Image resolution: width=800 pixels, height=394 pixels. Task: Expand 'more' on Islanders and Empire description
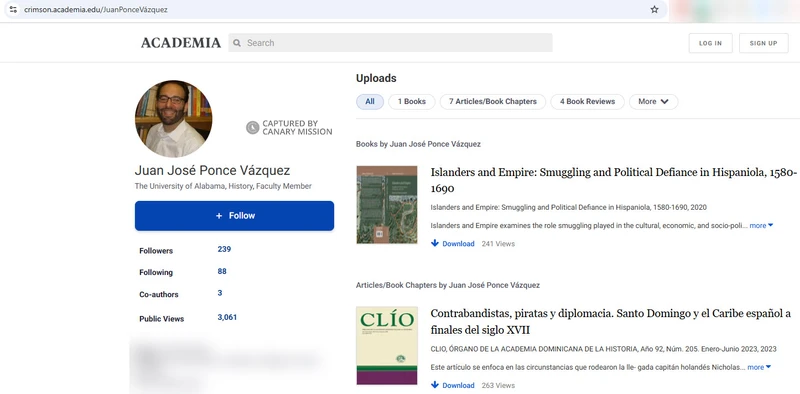point(761,226)
